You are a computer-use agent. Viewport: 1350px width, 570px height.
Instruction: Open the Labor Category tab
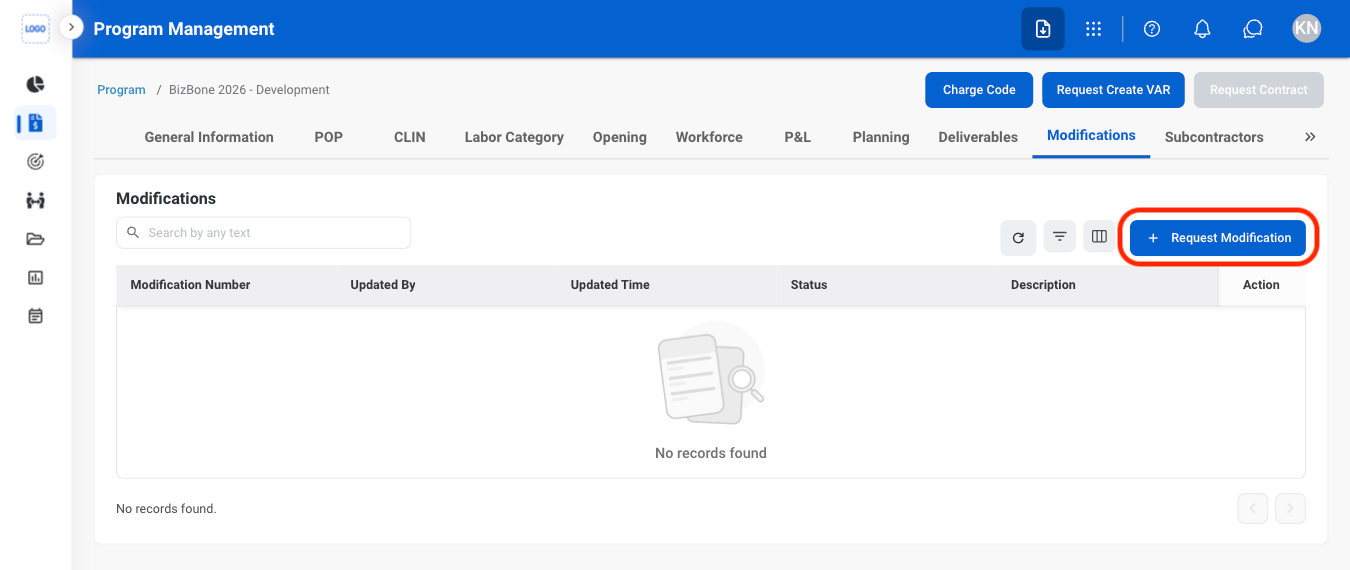pos(514,137)
